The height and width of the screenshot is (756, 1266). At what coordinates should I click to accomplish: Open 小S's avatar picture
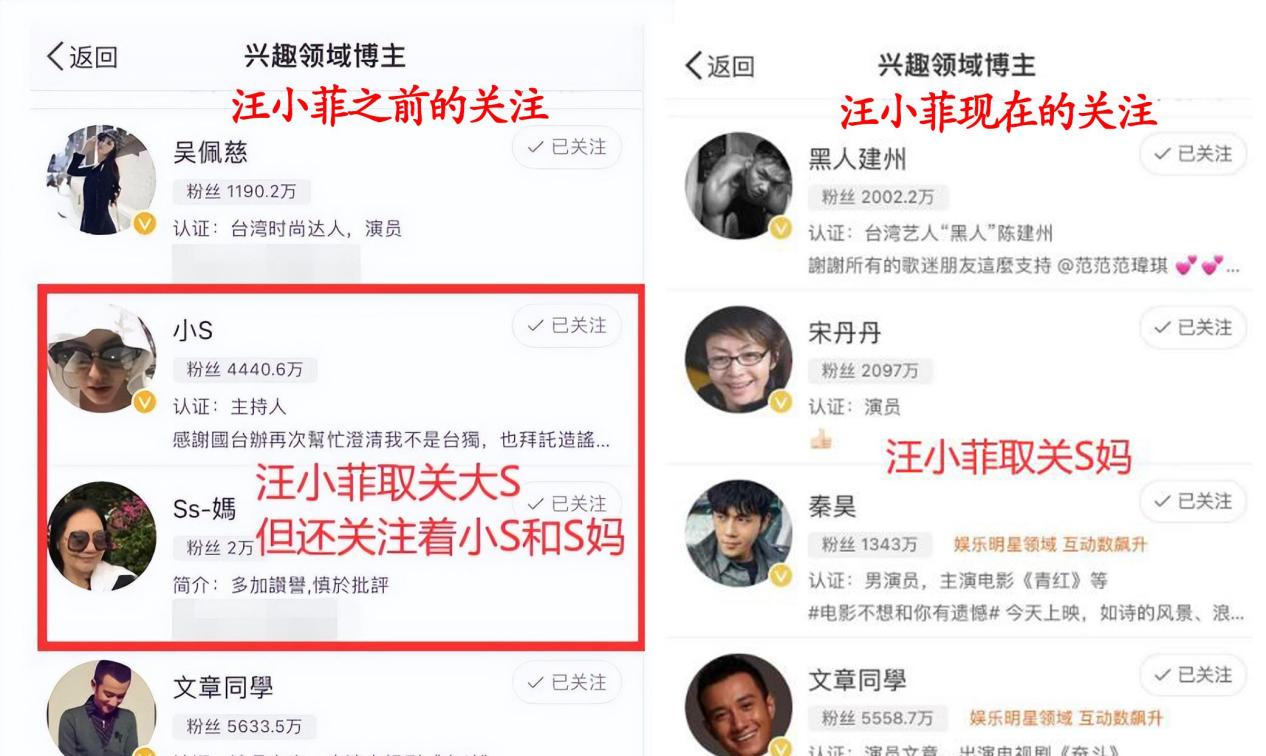(100, 358)
